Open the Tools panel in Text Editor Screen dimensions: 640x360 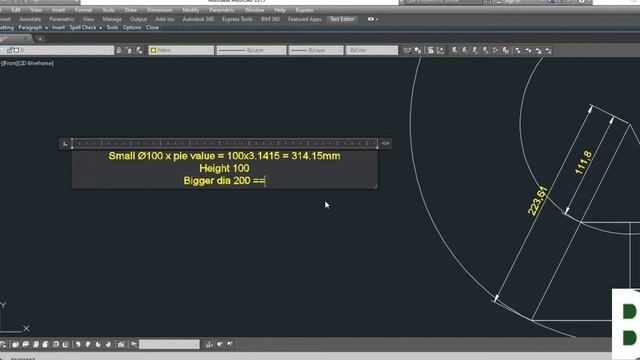click(112, 28)
